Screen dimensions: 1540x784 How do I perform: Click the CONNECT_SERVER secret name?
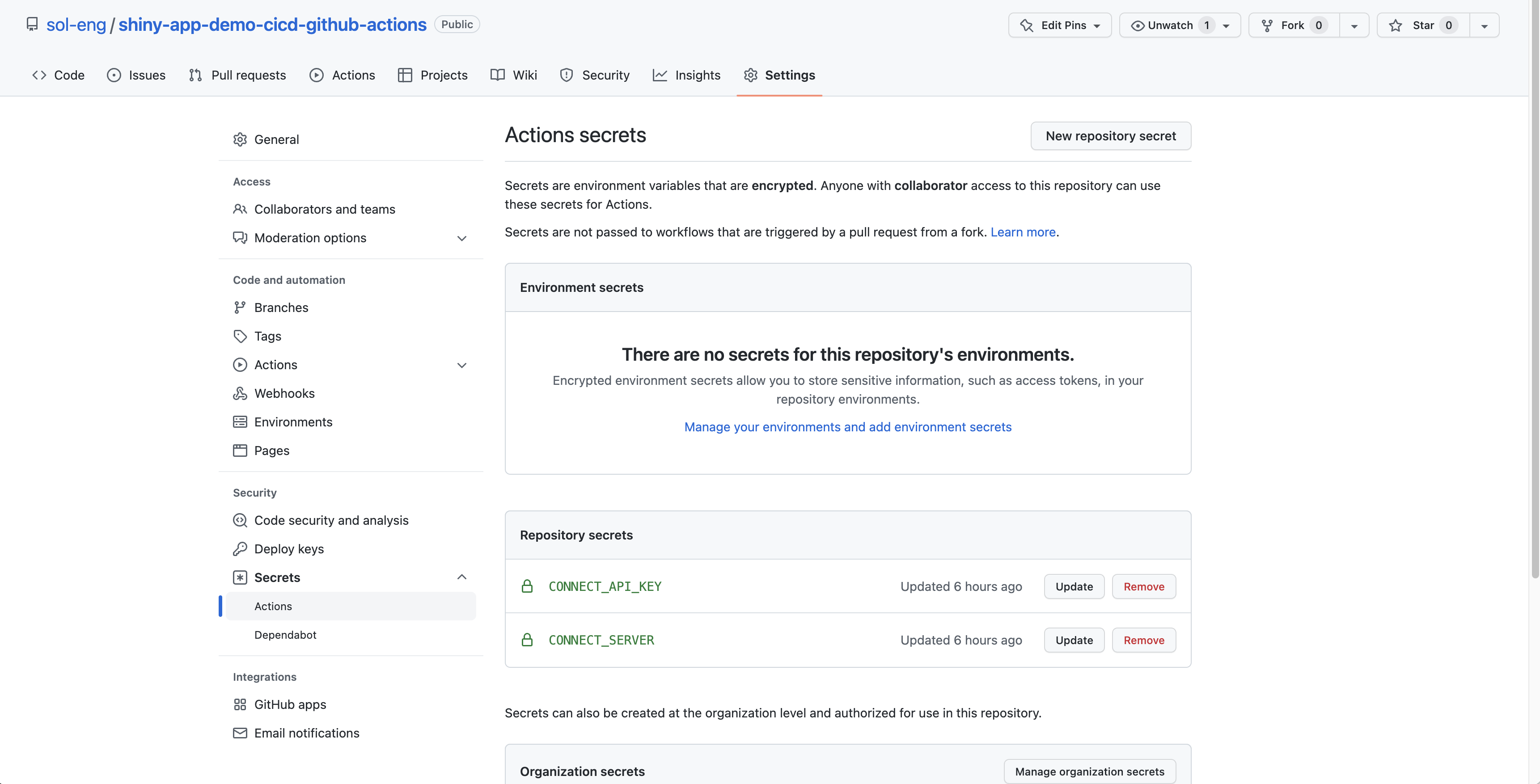click(x=601, y=640)
